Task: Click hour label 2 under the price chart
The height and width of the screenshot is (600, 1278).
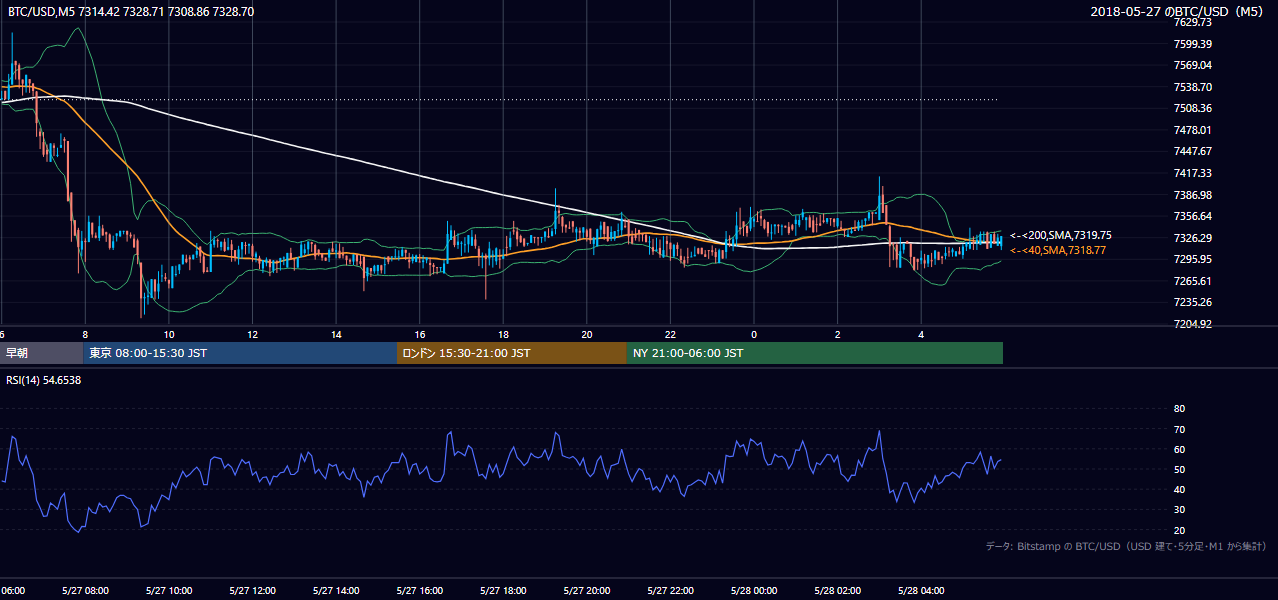Action: coord(838,334)
